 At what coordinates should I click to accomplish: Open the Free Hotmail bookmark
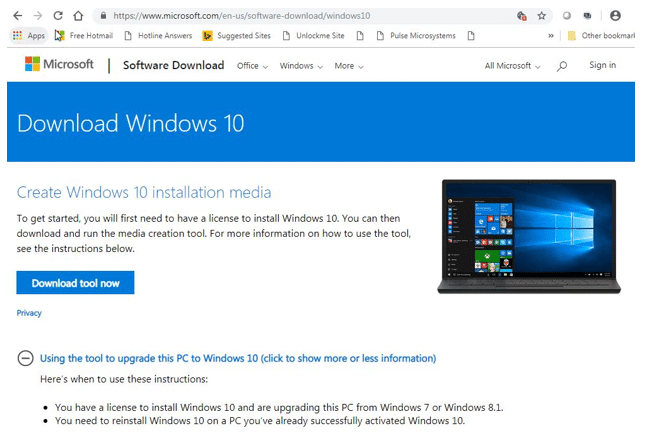click(84, 36)
